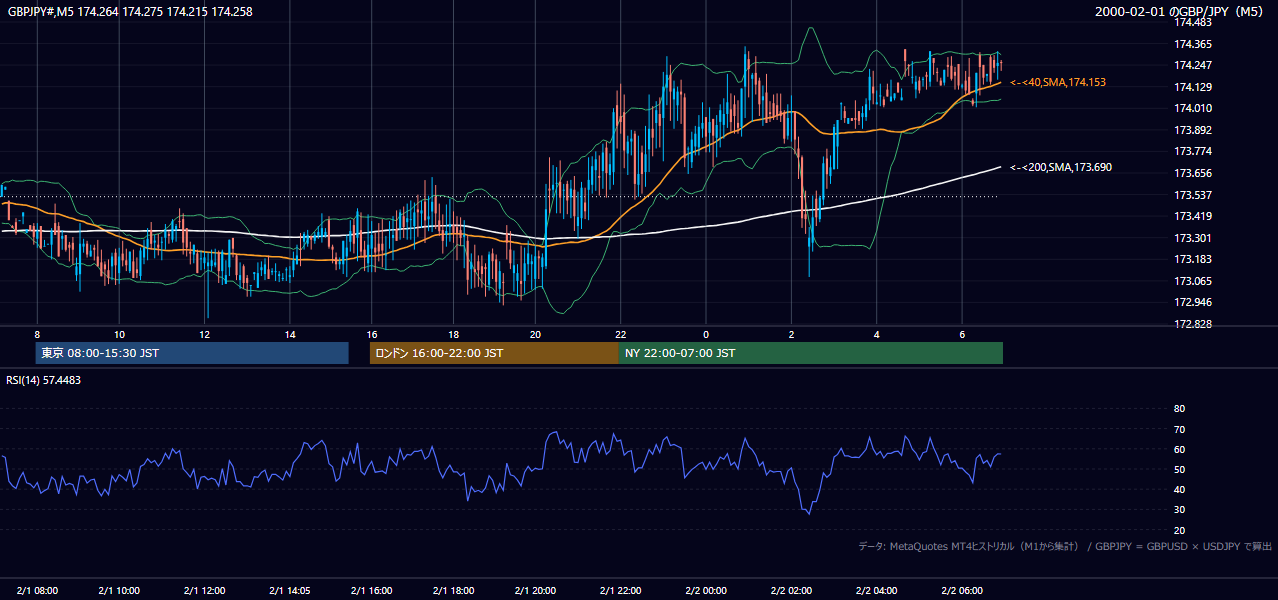Click the bottom time label 2/1 22:00
The image size is (1278, 600).
pos(621,590)
